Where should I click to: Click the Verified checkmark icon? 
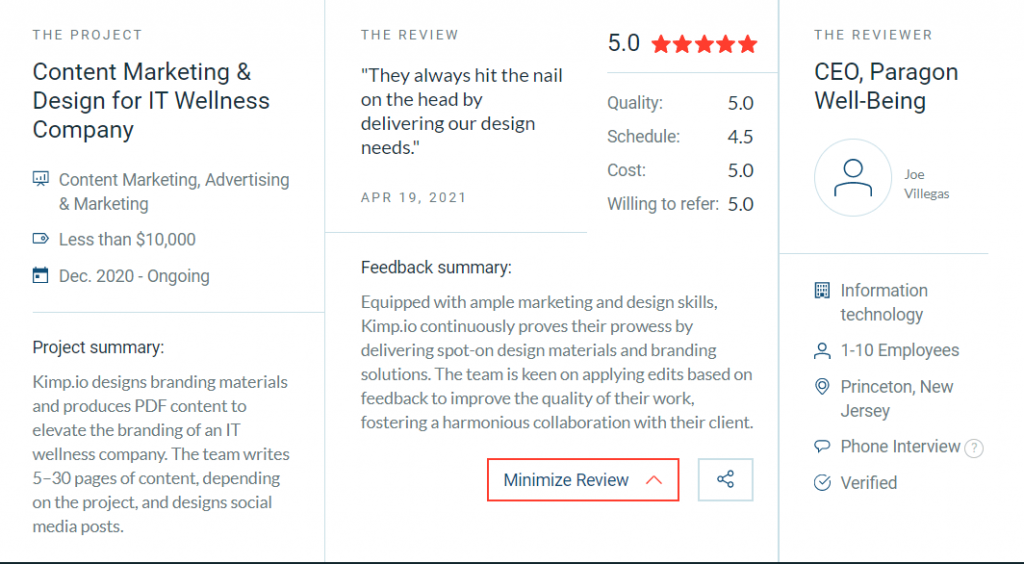[x=822, y=483]
